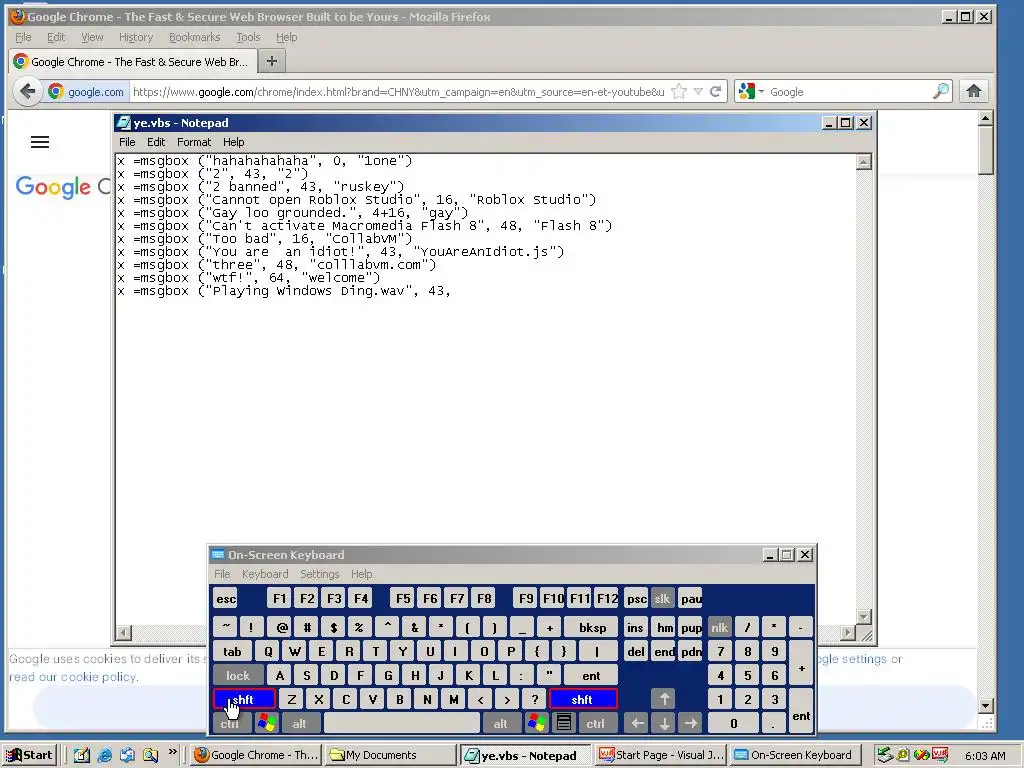This screenshot has width=1024, height=768.
Task: Click the Visual J# system tray icon
Action: pyautogui.click(x=941, y=755)
